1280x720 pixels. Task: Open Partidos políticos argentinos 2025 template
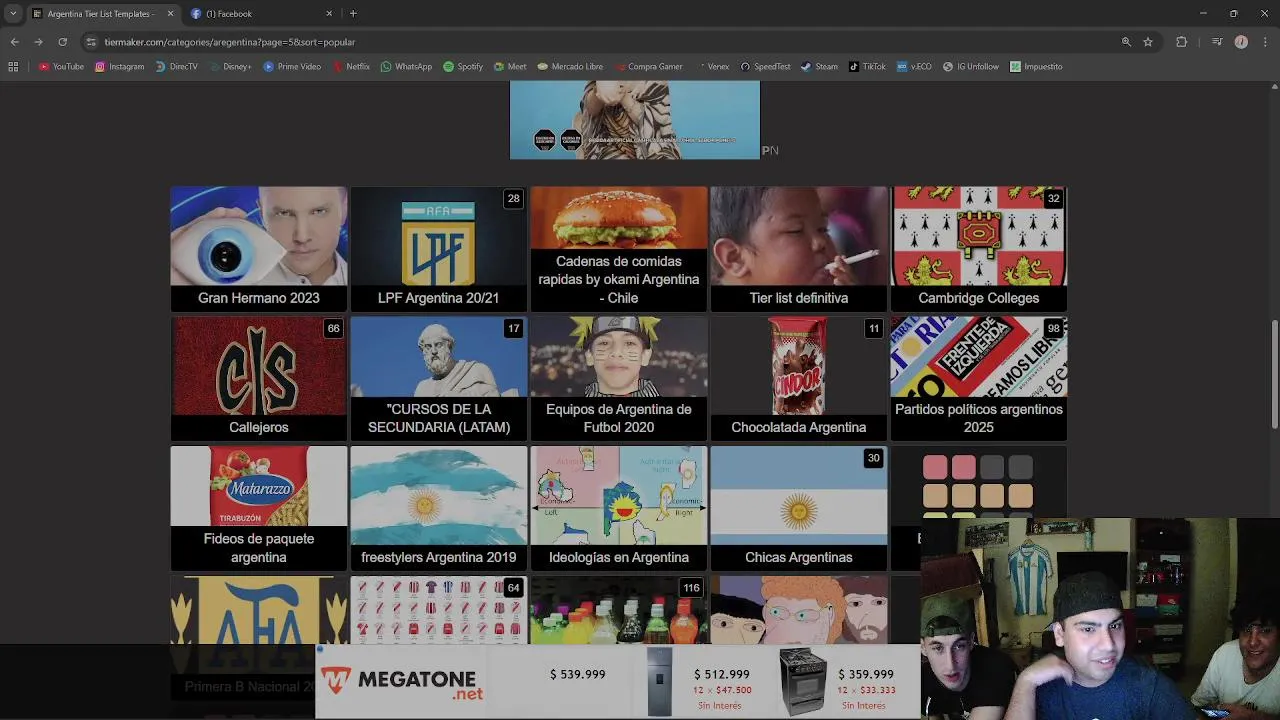pyautogui.click(x=979, y=378)
